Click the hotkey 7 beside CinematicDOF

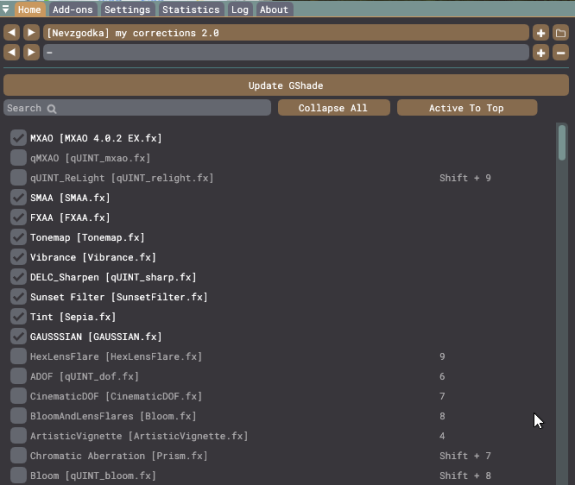click(442, 396)
